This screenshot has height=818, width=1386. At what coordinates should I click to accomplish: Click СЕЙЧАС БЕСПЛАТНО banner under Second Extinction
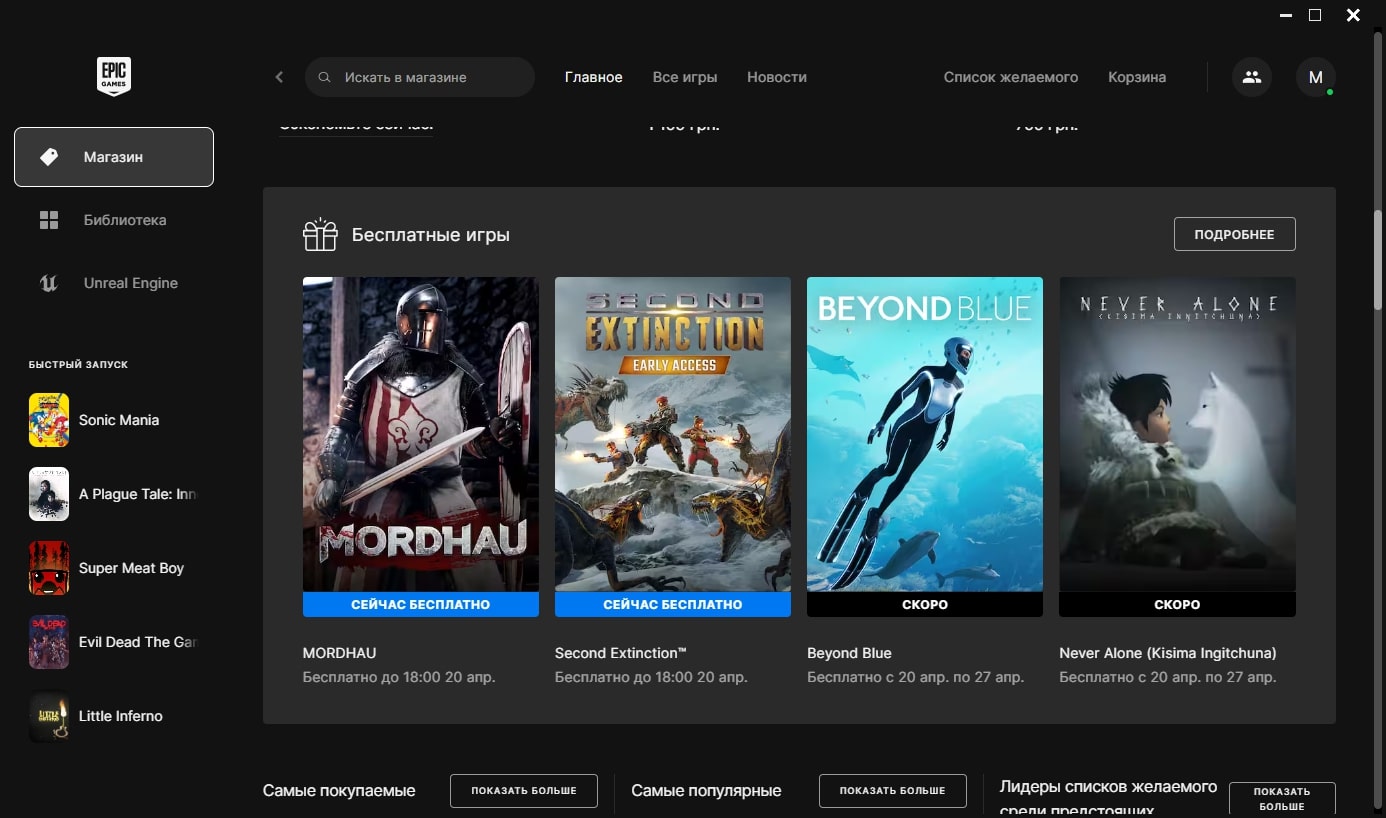point(673,604)
